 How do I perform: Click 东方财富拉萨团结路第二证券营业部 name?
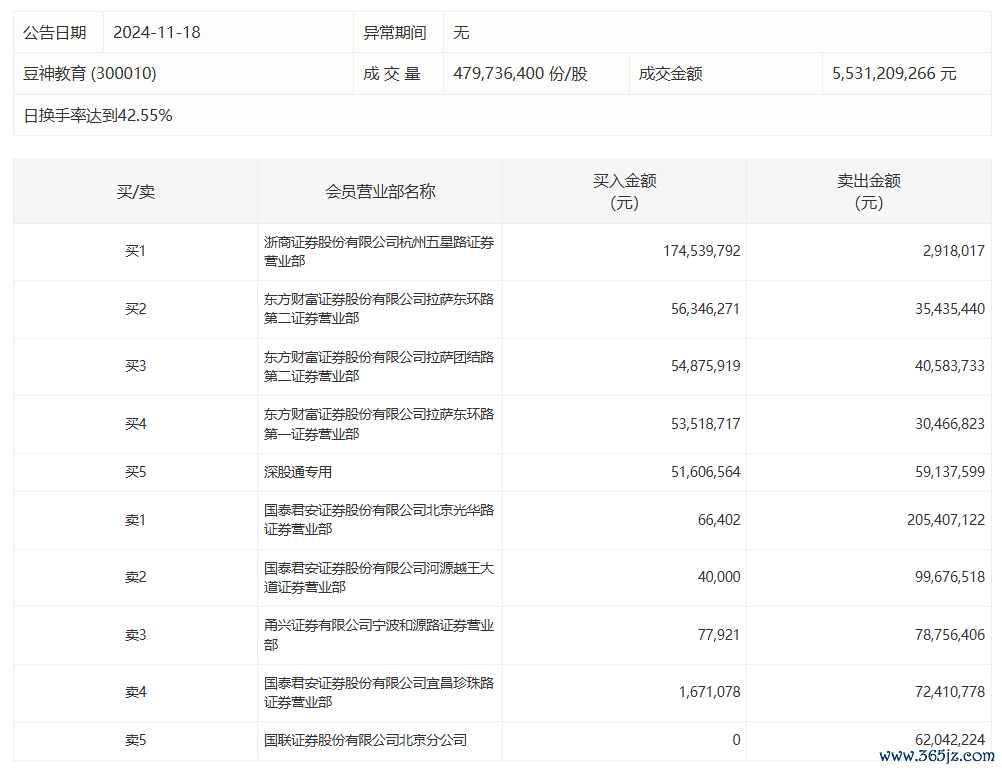coord(379,367)
